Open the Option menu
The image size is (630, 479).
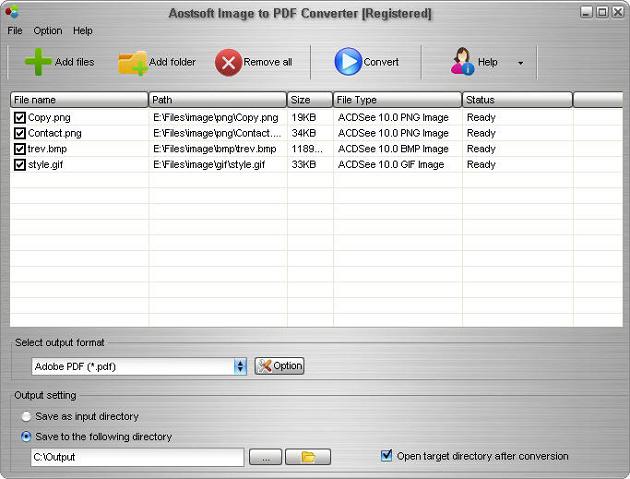pyautogui.click(x=48, y=31)
